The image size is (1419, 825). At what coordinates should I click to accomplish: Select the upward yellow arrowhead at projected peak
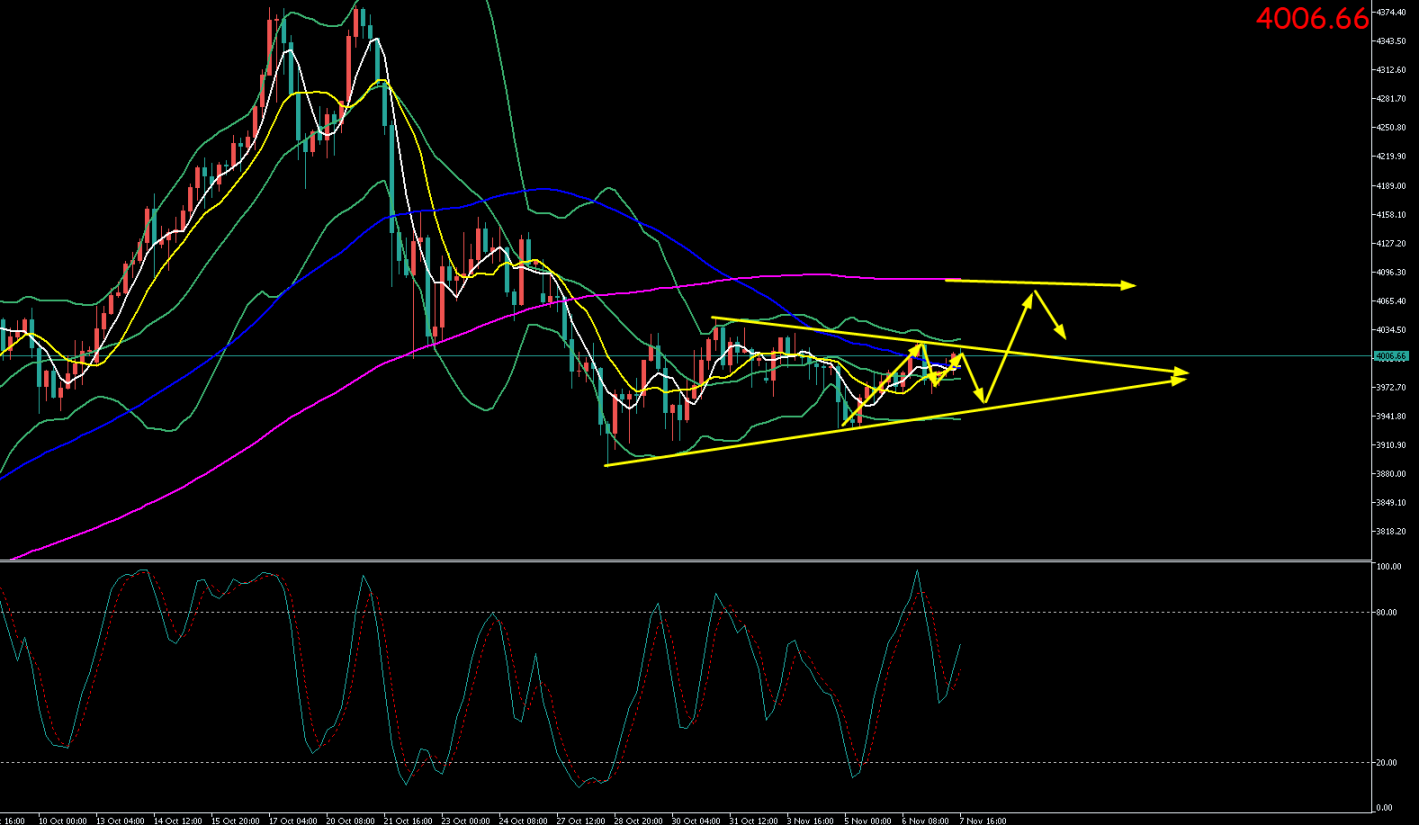(1033, 295)
